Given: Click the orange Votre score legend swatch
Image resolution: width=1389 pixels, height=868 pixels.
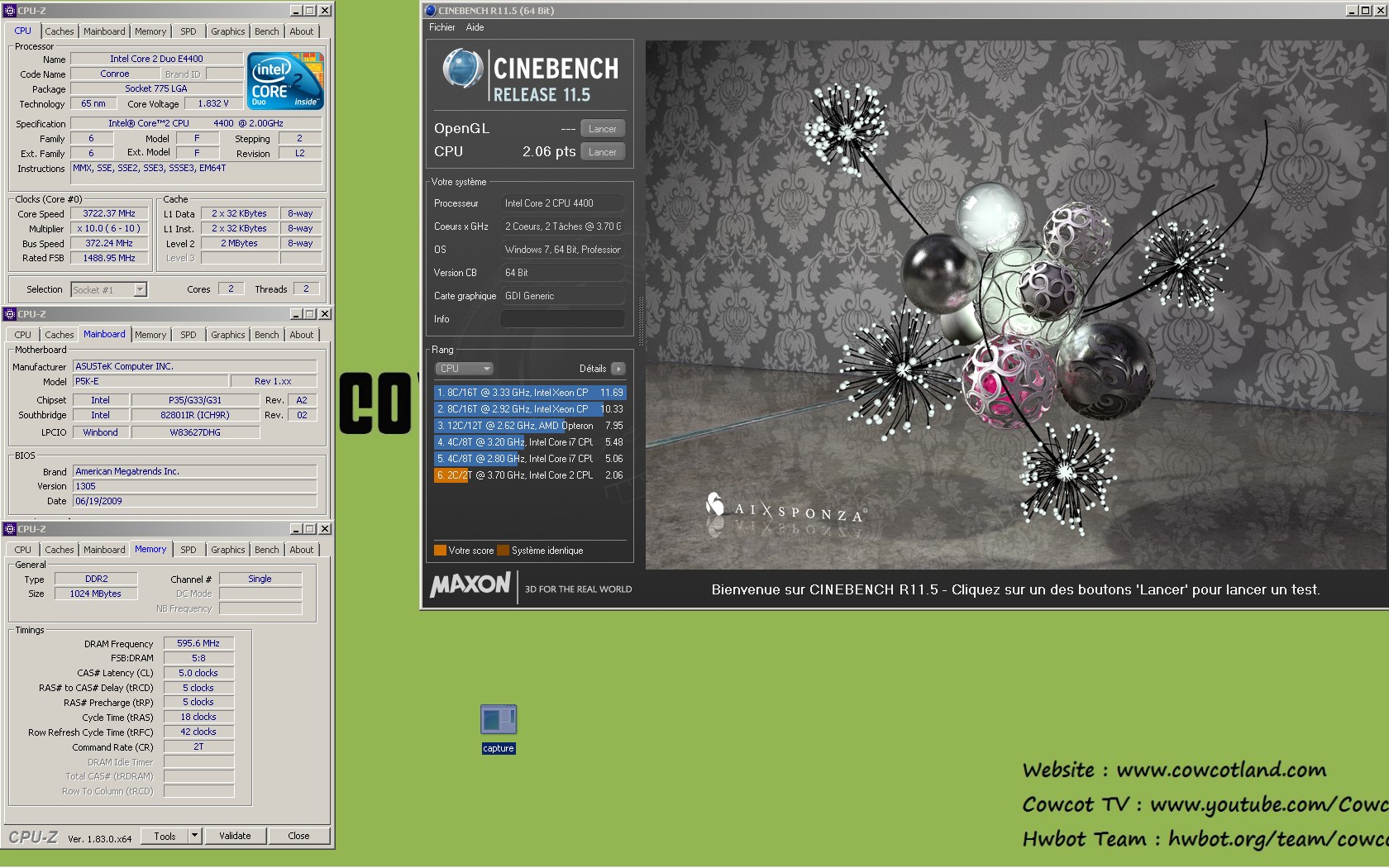Looking at the screenshot, I should 440,551.
